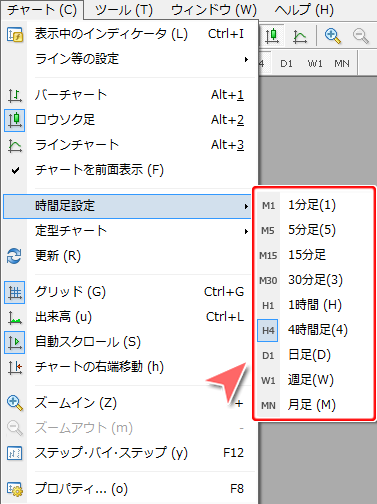The width and height of the screenshot is (377, 504).
Task: Select 月足 (M) timeframe
Action: click(x=312, y=405)
